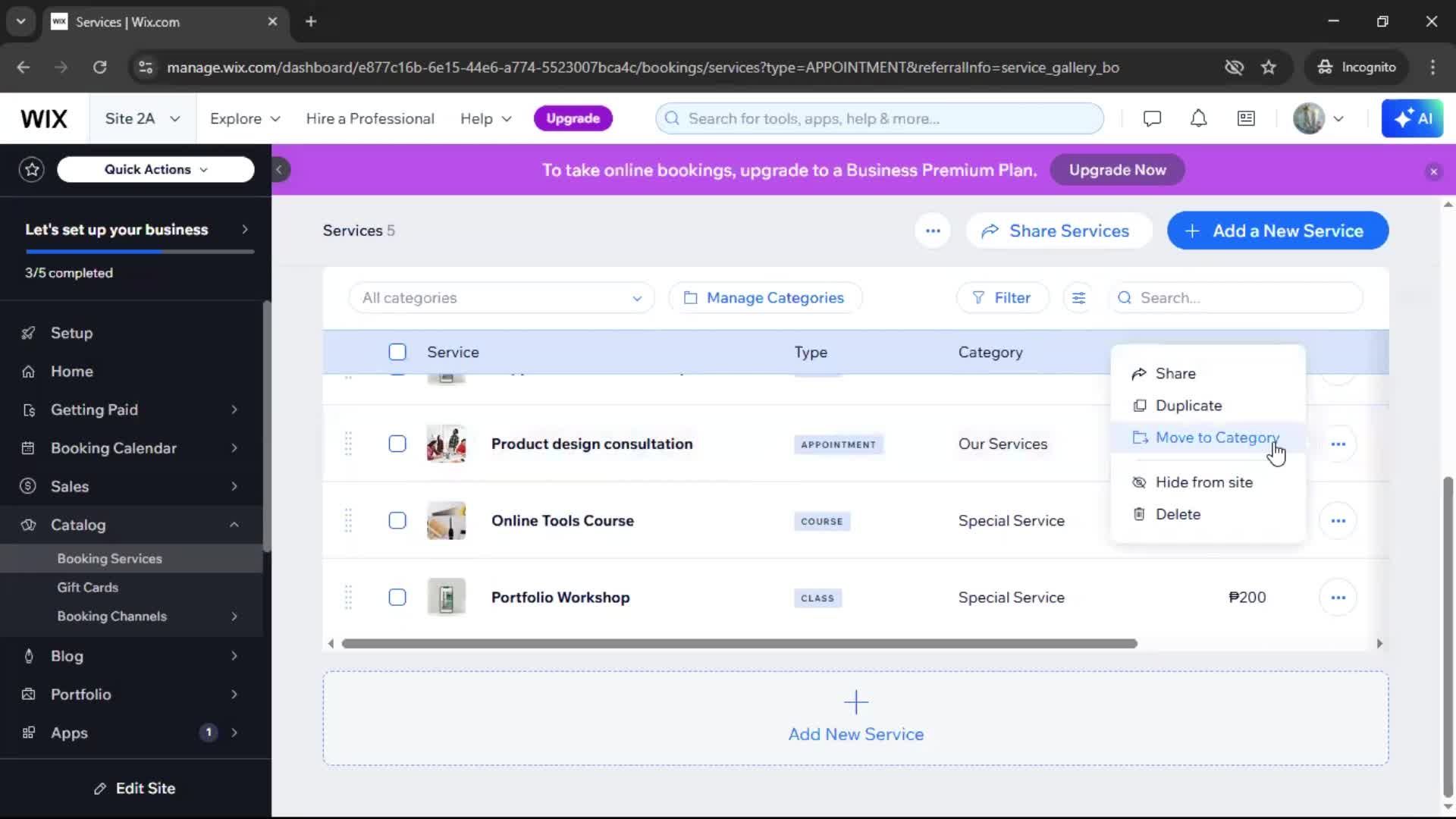This screenshot has width=1456, height=819.
Task: Click drag handle of Portfolio Workshop
Action: click(348, 597)
